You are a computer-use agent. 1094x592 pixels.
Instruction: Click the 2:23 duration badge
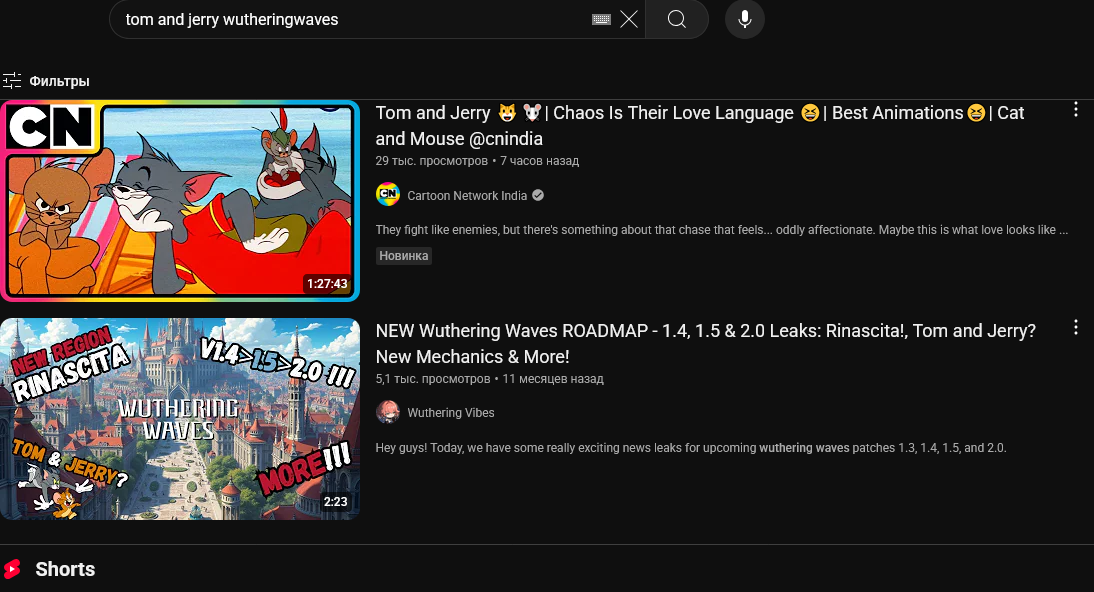[x=336, y=501]
